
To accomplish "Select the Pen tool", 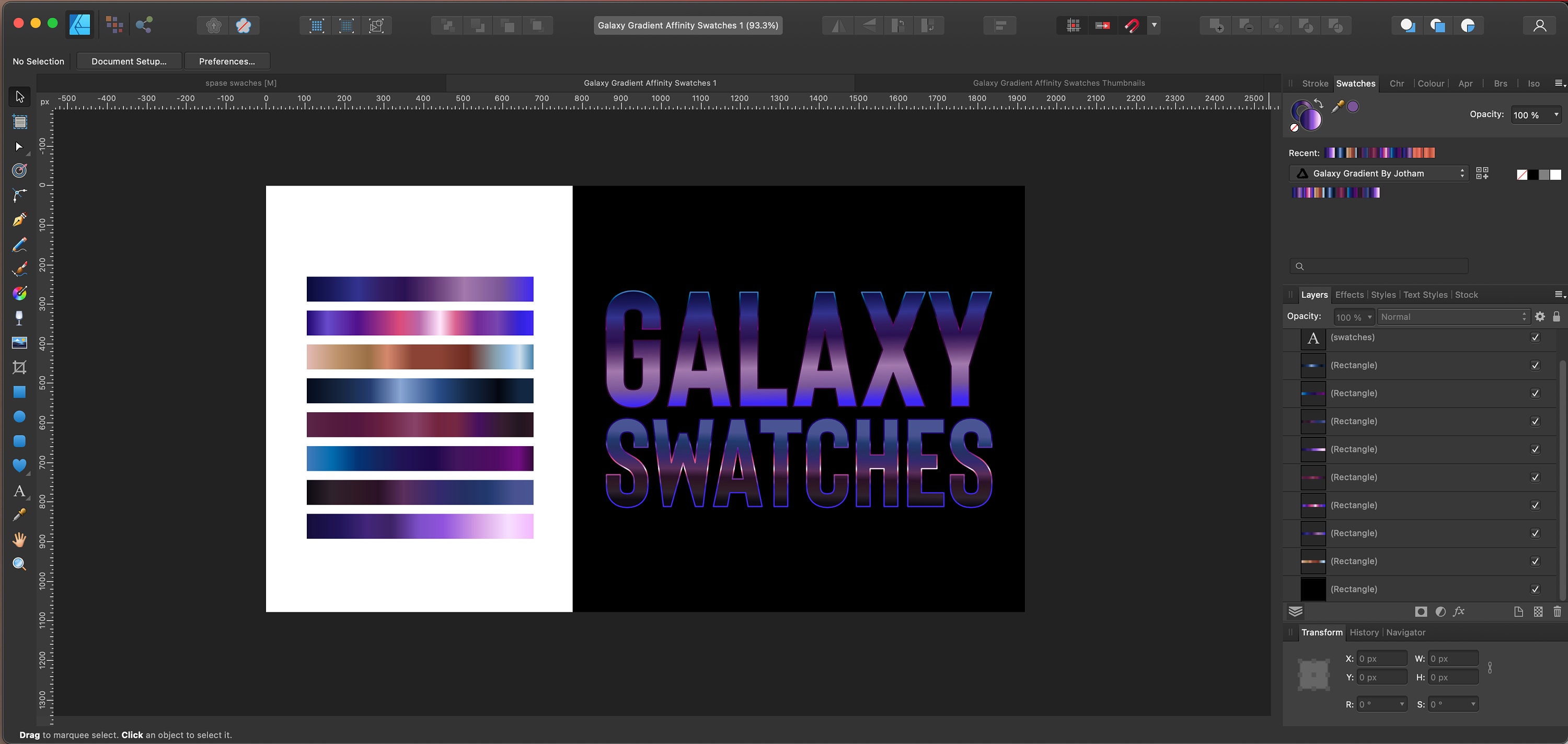I will (19, 219).
